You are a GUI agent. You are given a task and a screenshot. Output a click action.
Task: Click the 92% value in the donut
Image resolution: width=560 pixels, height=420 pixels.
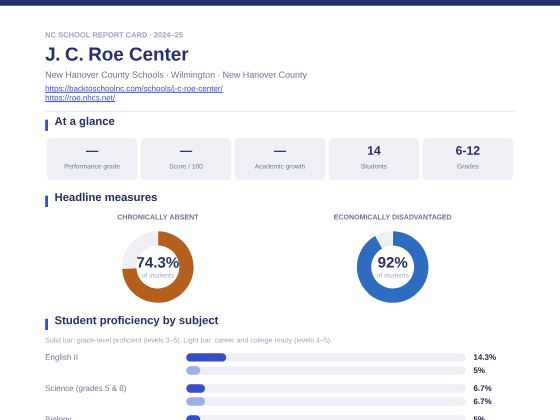coord(392,262)
